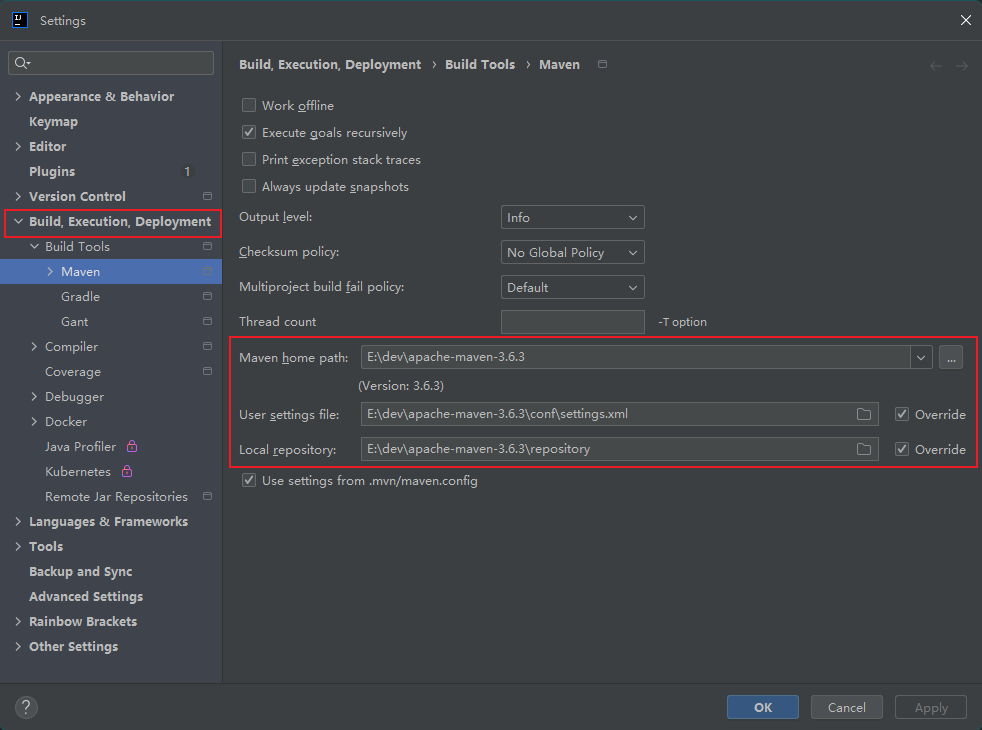Open folder browser for Local repository
The width and height of the screenshot is (982, 730).
tap(864, 449)
